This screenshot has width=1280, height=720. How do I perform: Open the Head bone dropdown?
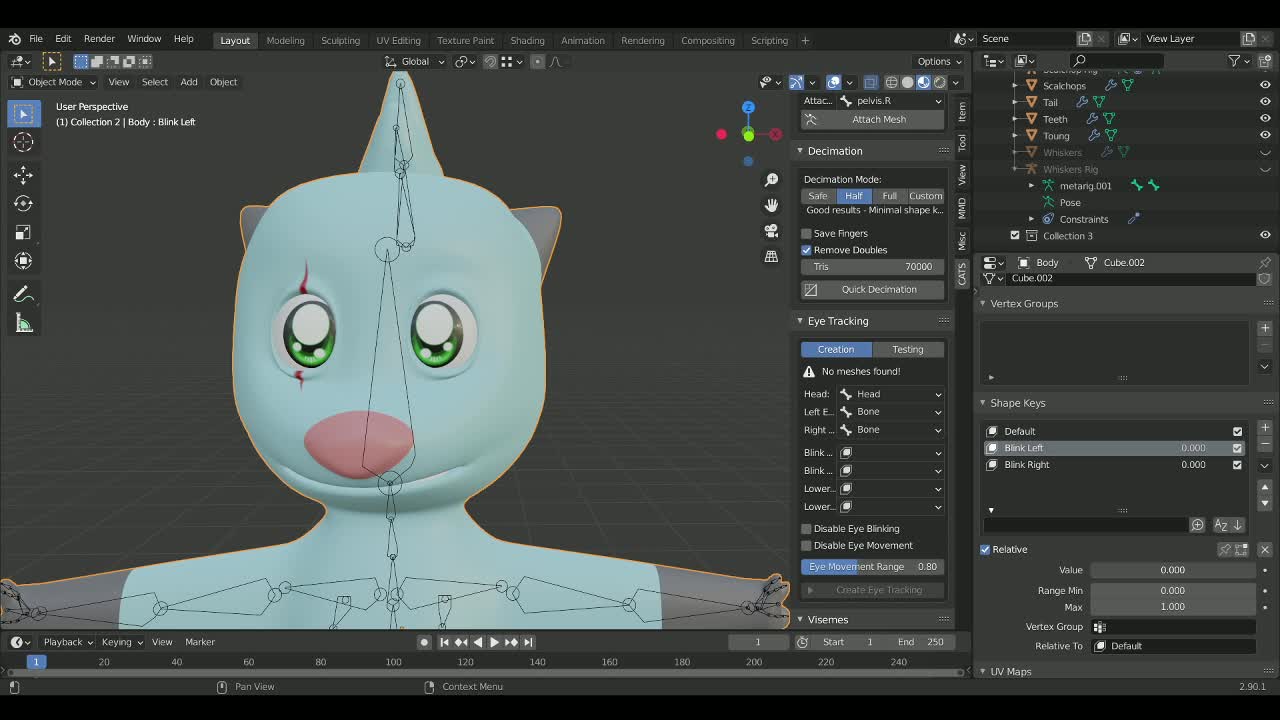[890, 394]
